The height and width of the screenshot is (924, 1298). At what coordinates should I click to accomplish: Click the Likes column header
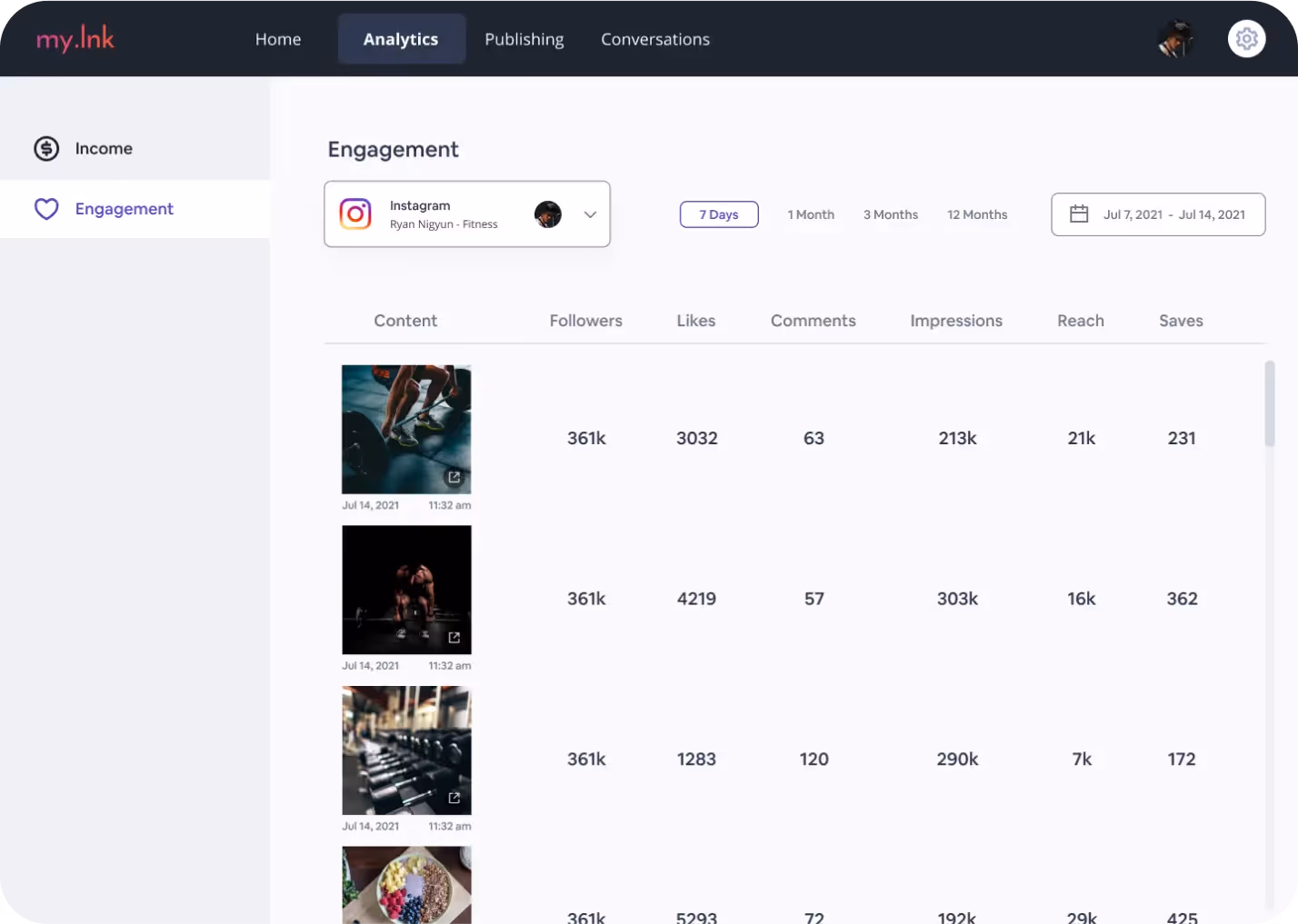coord(696,321)
